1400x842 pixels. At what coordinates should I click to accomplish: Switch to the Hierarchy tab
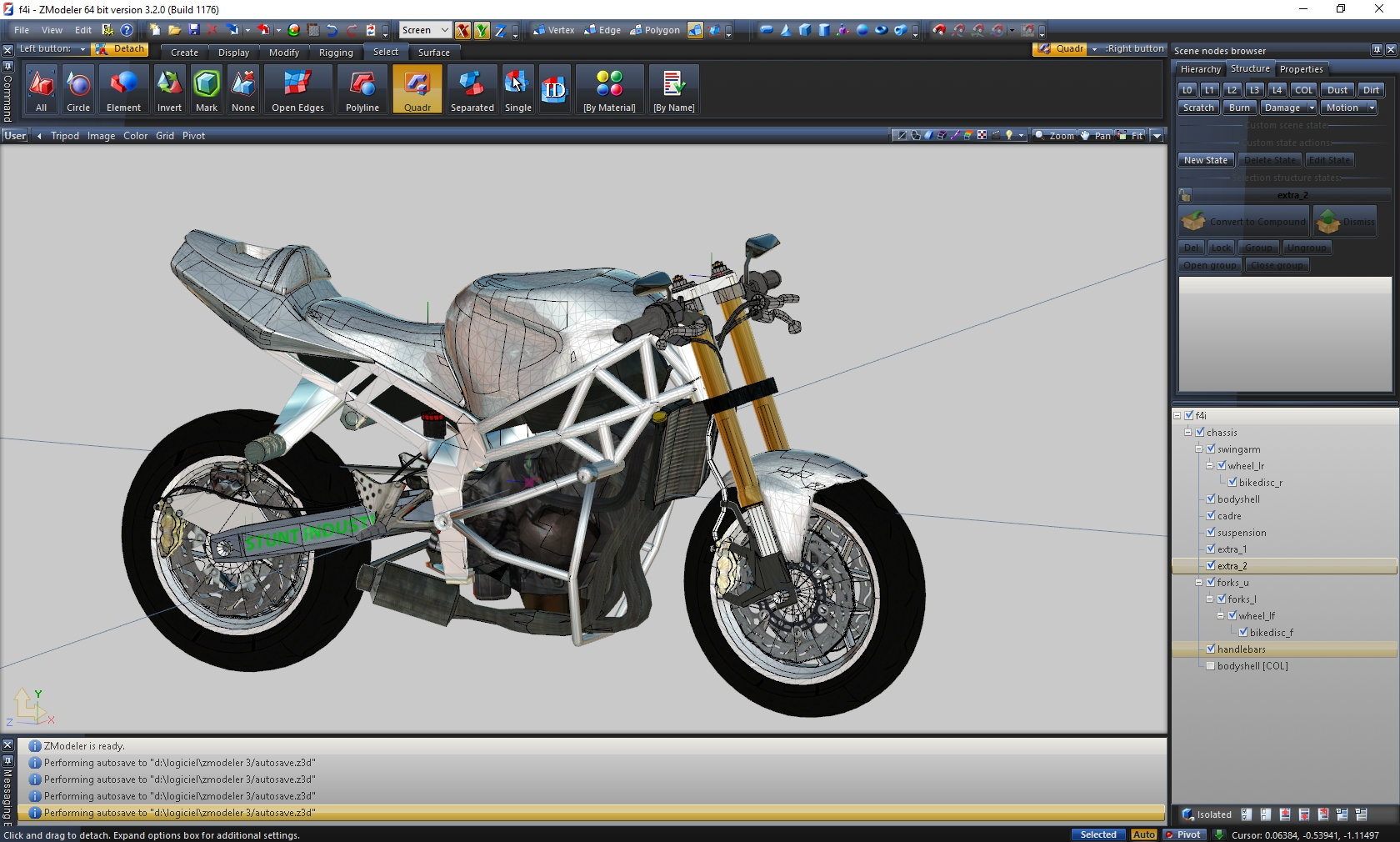click(1200, 69)
